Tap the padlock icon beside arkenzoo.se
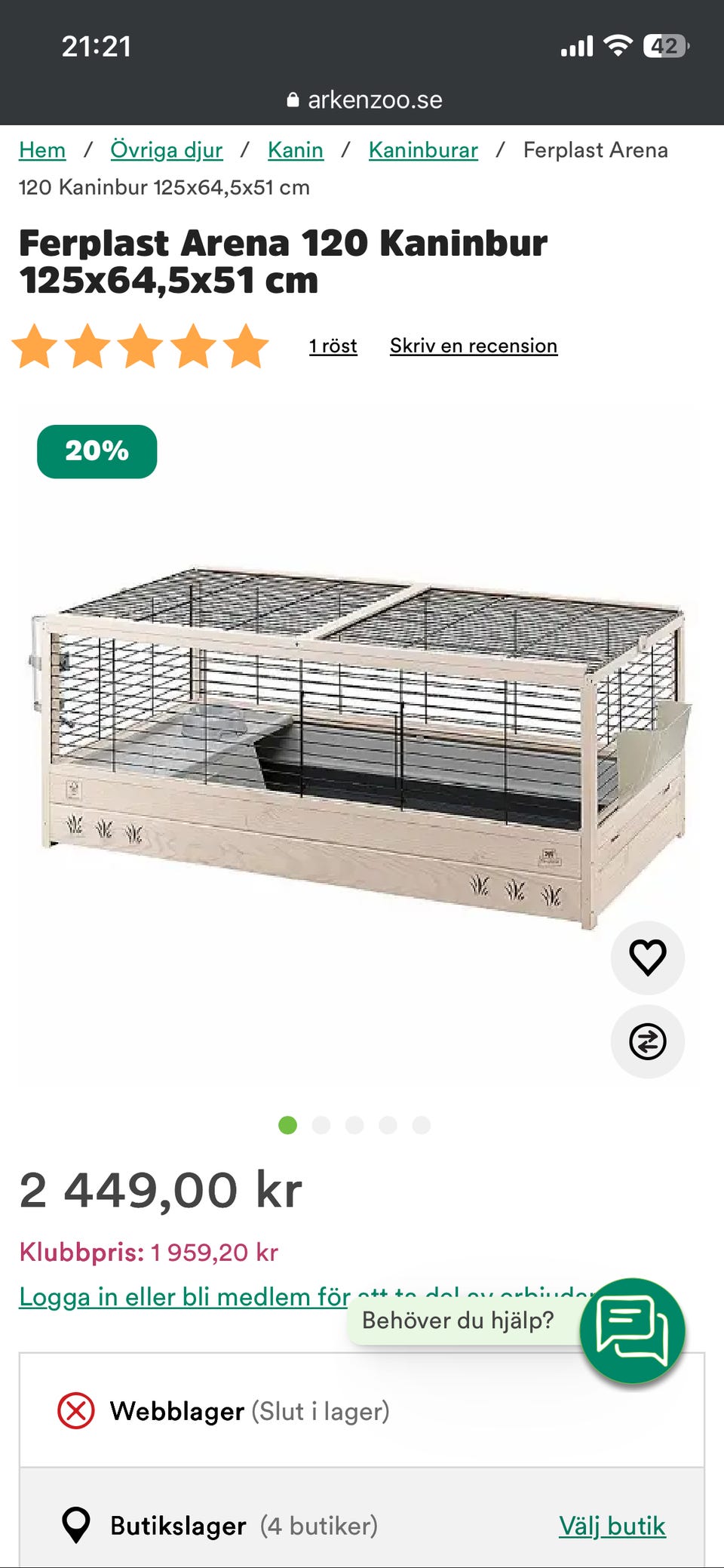The image size is (724, 1568). (293, 100)
